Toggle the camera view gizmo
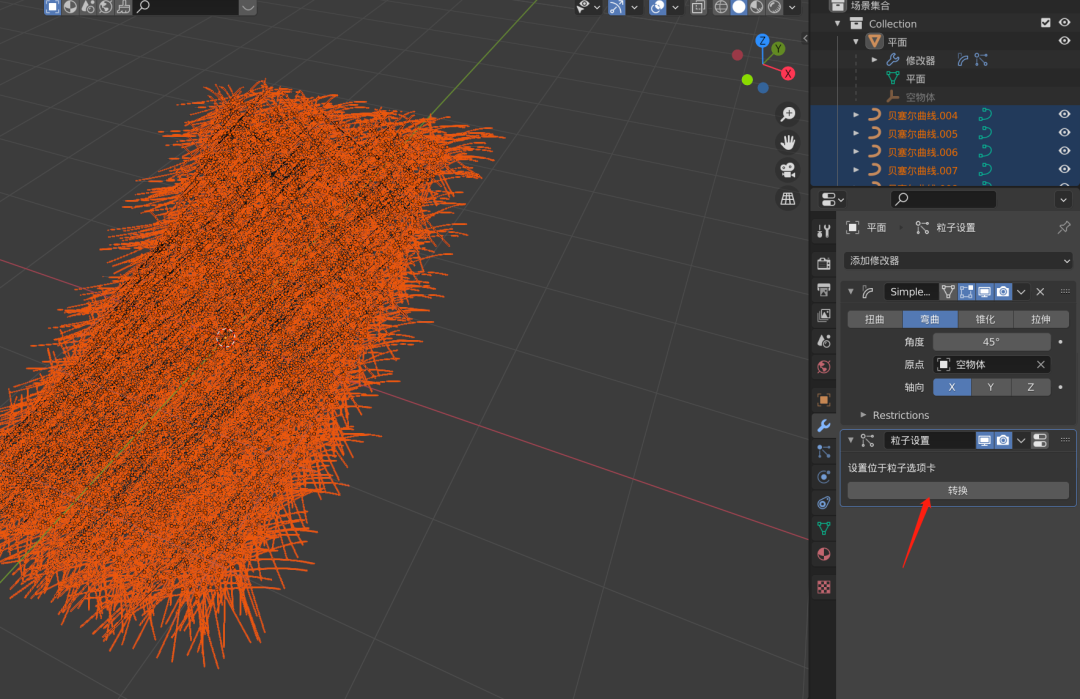This screenshot has width=1080, height=699. coord(787,170)
